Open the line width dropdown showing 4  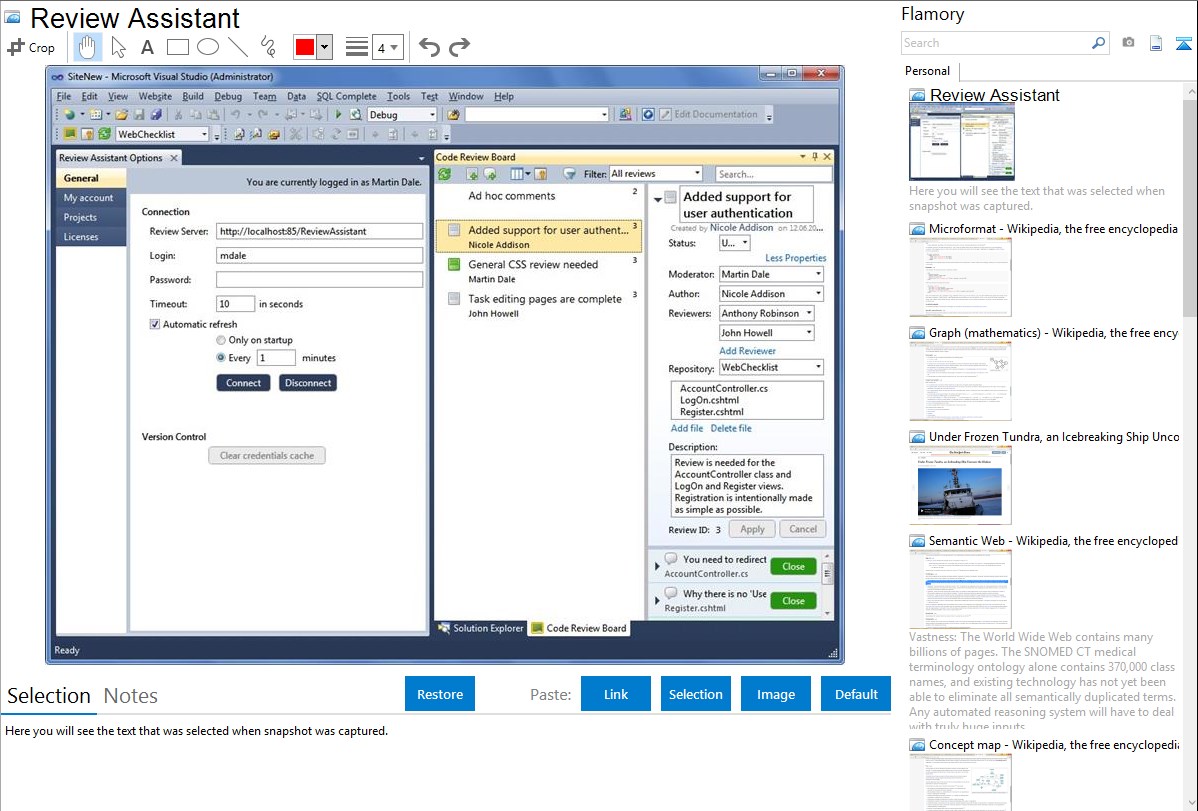387,47
